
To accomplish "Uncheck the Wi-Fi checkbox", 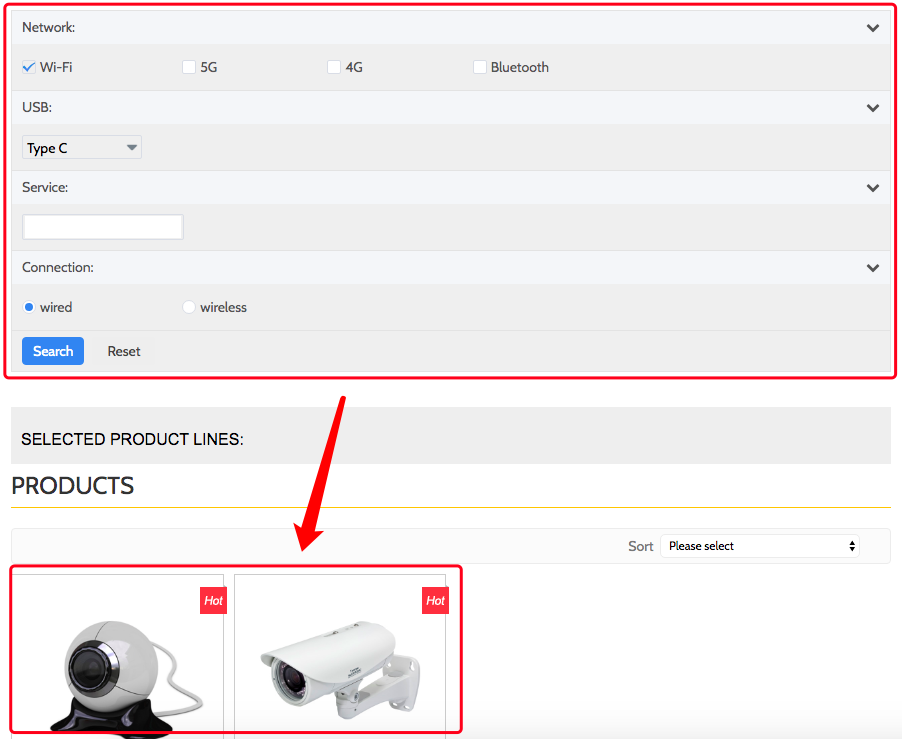I will 29,68.
